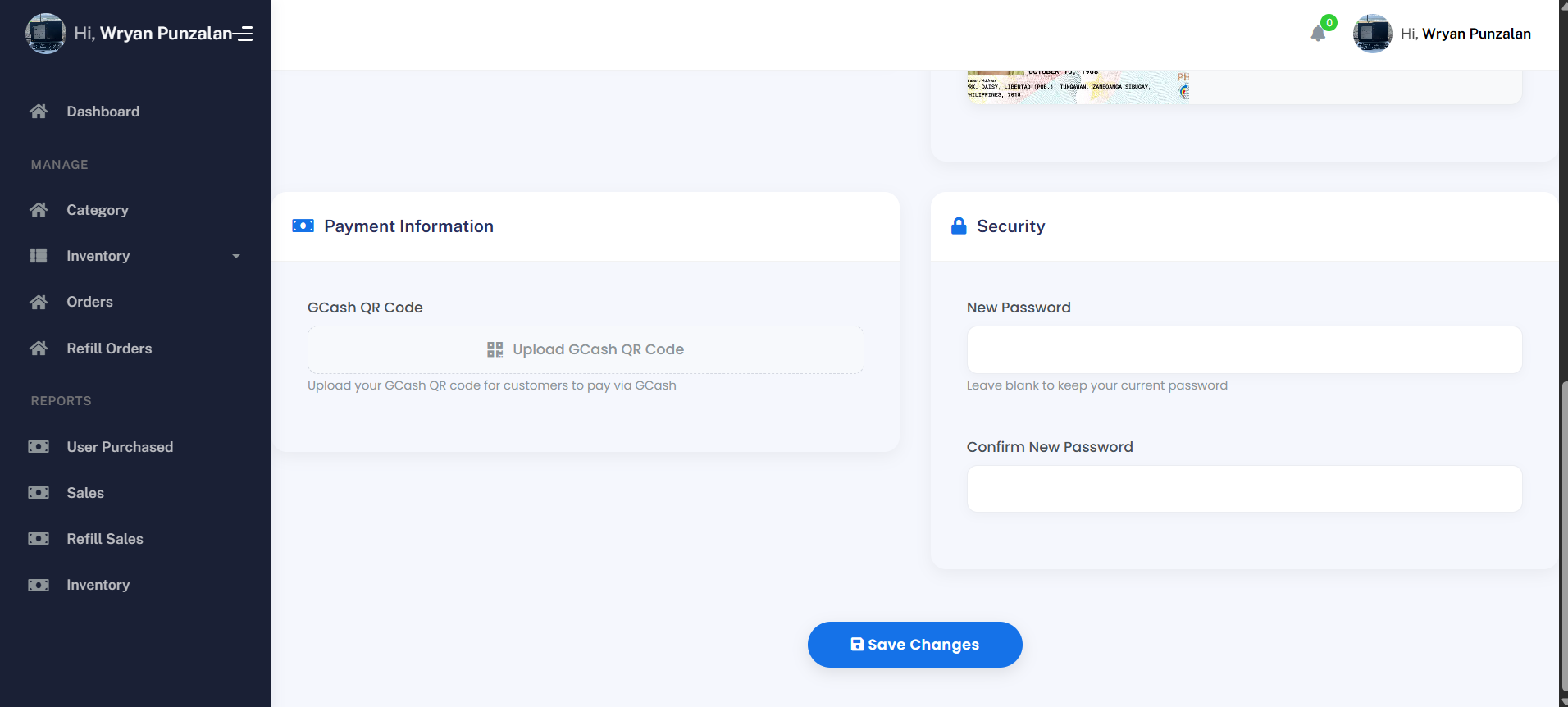Focus the New Password field
The image size is (1568, 707).
[x=1244, y=350]
